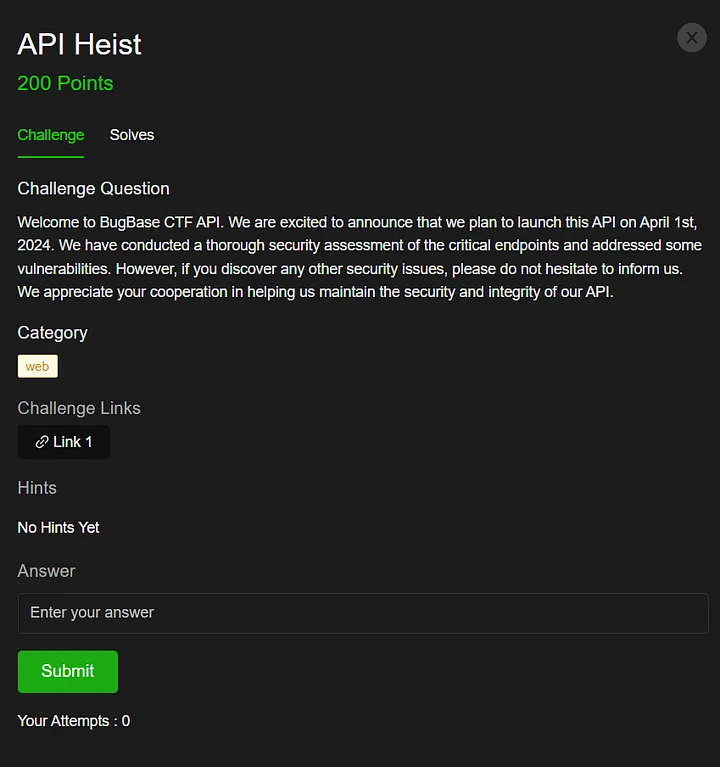
Task: Click the API Heist title
Action: [80, 44]
